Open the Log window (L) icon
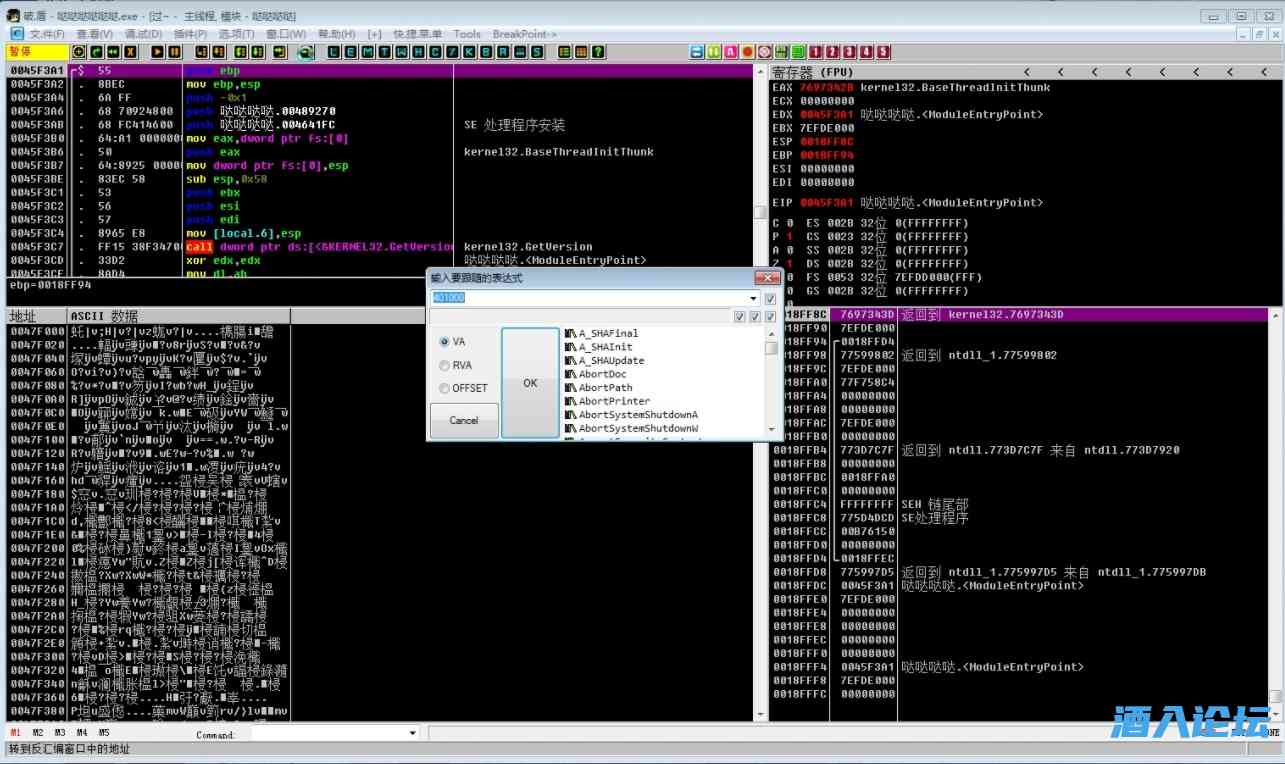Viewport: 1285px width, 764px height. pos(333,52)
